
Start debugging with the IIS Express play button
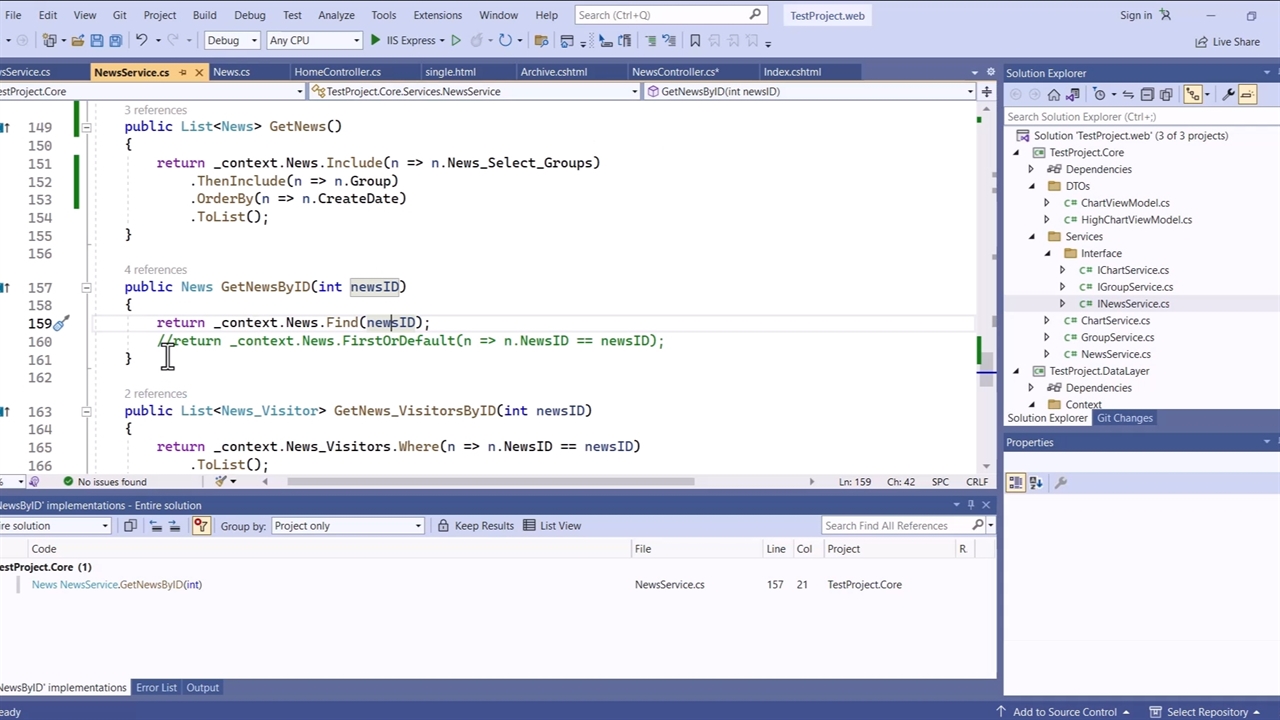pos(376,41)
